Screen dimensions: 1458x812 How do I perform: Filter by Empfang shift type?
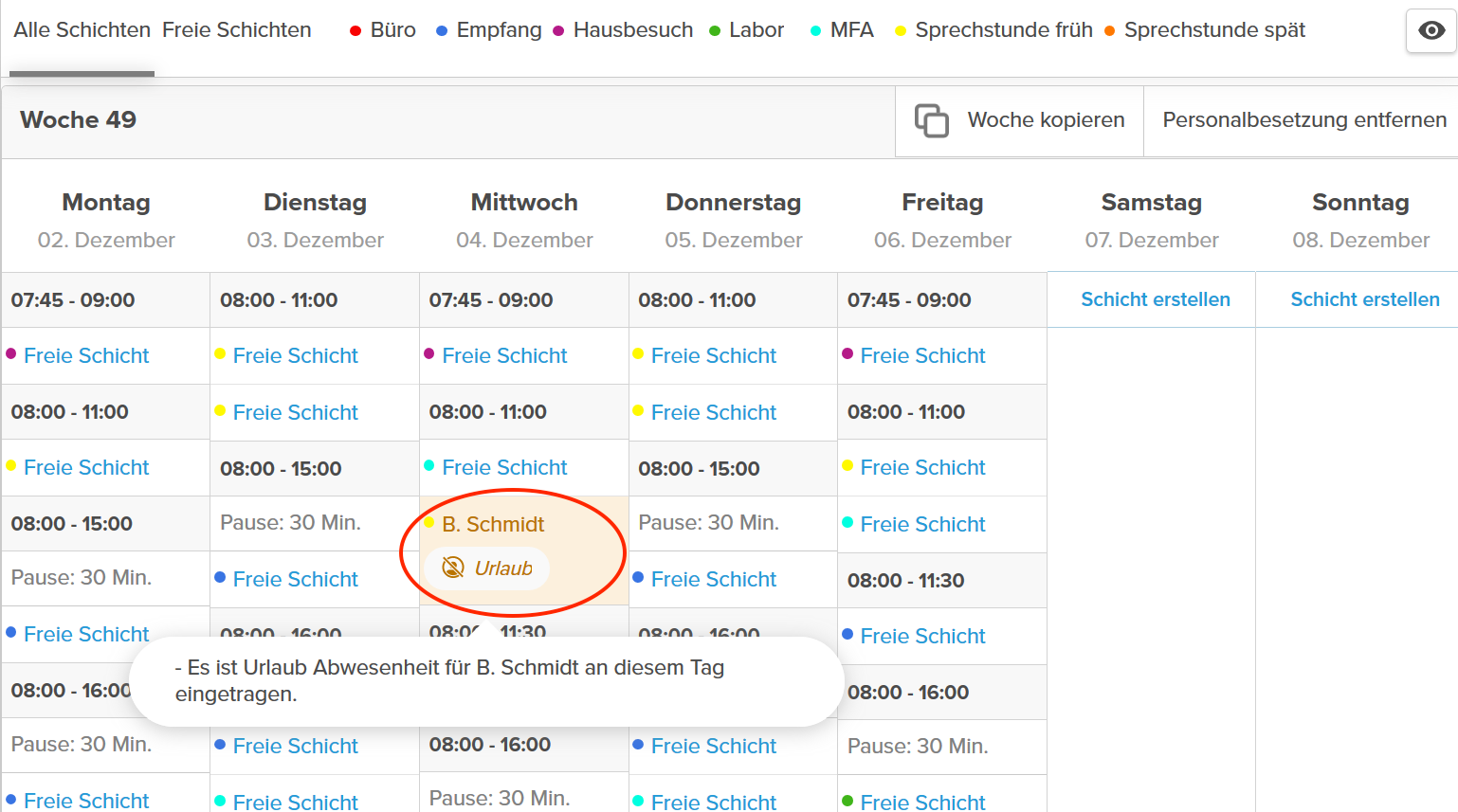(498, 30)
